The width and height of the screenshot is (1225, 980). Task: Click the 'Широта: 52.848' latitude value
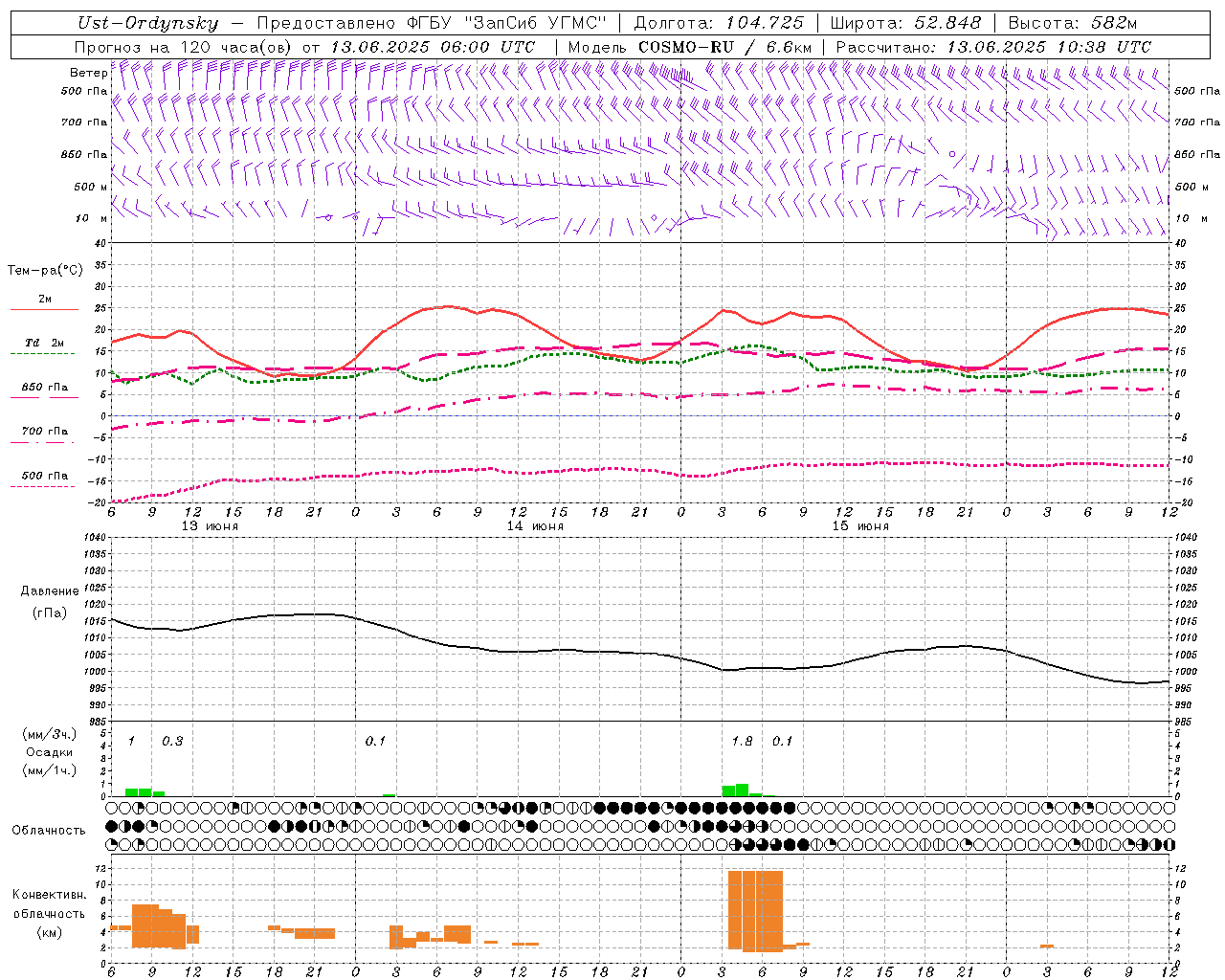[x=905, y=24]
